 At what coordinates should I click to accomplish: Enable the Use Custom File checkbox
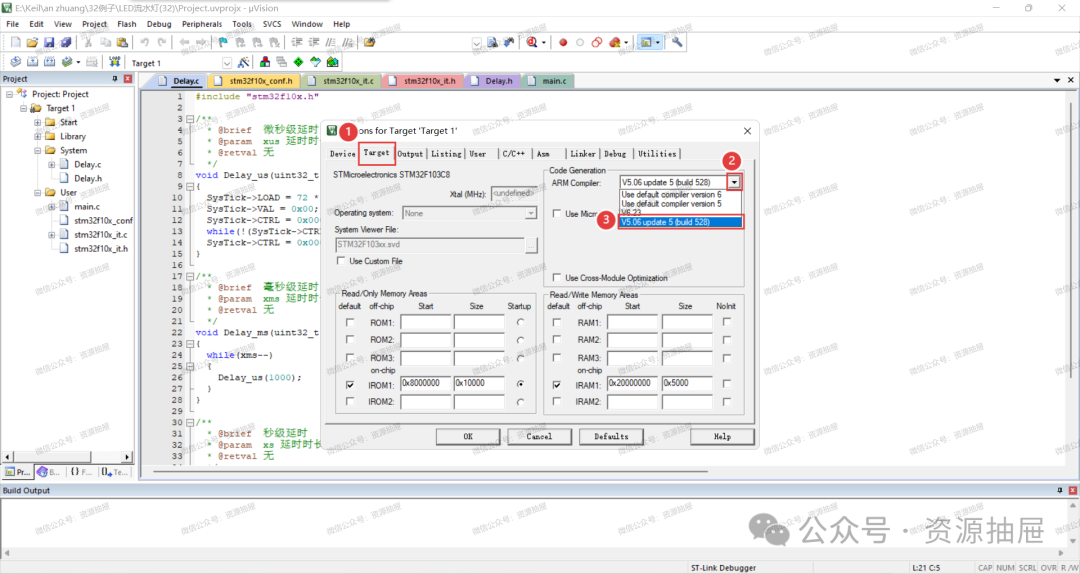(342, 261)
